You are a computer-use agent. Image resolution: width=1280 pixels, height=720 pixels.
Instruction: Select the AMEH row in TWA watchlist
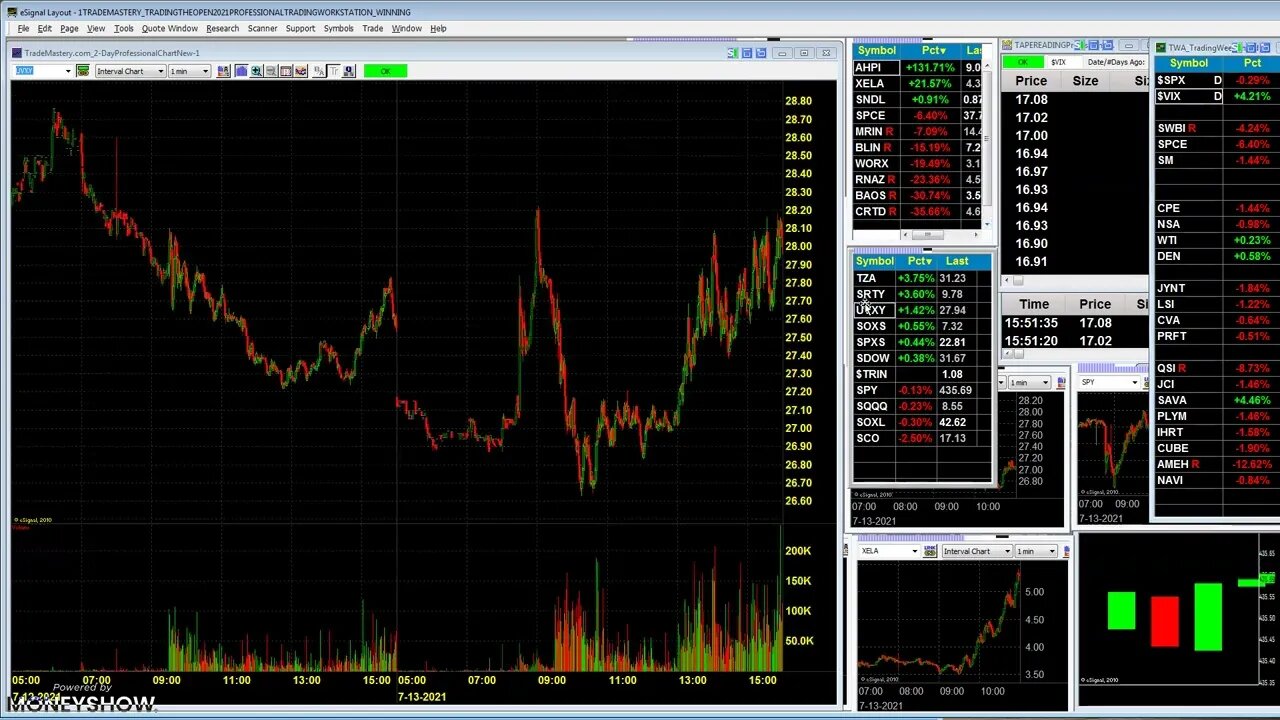1217,464
